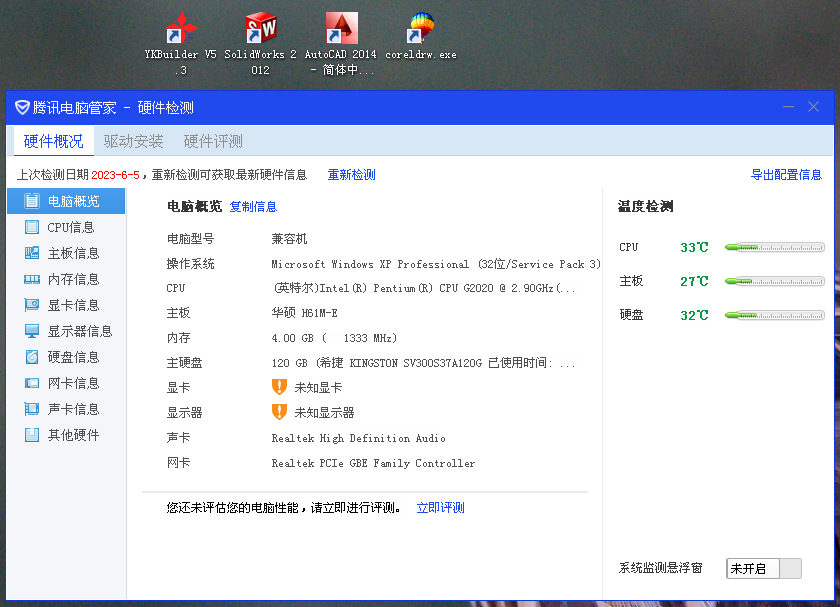The height and width of the screenshot is (607, 840).
Task: Click the 重新检测 link
Action: [x=351, y=175]
